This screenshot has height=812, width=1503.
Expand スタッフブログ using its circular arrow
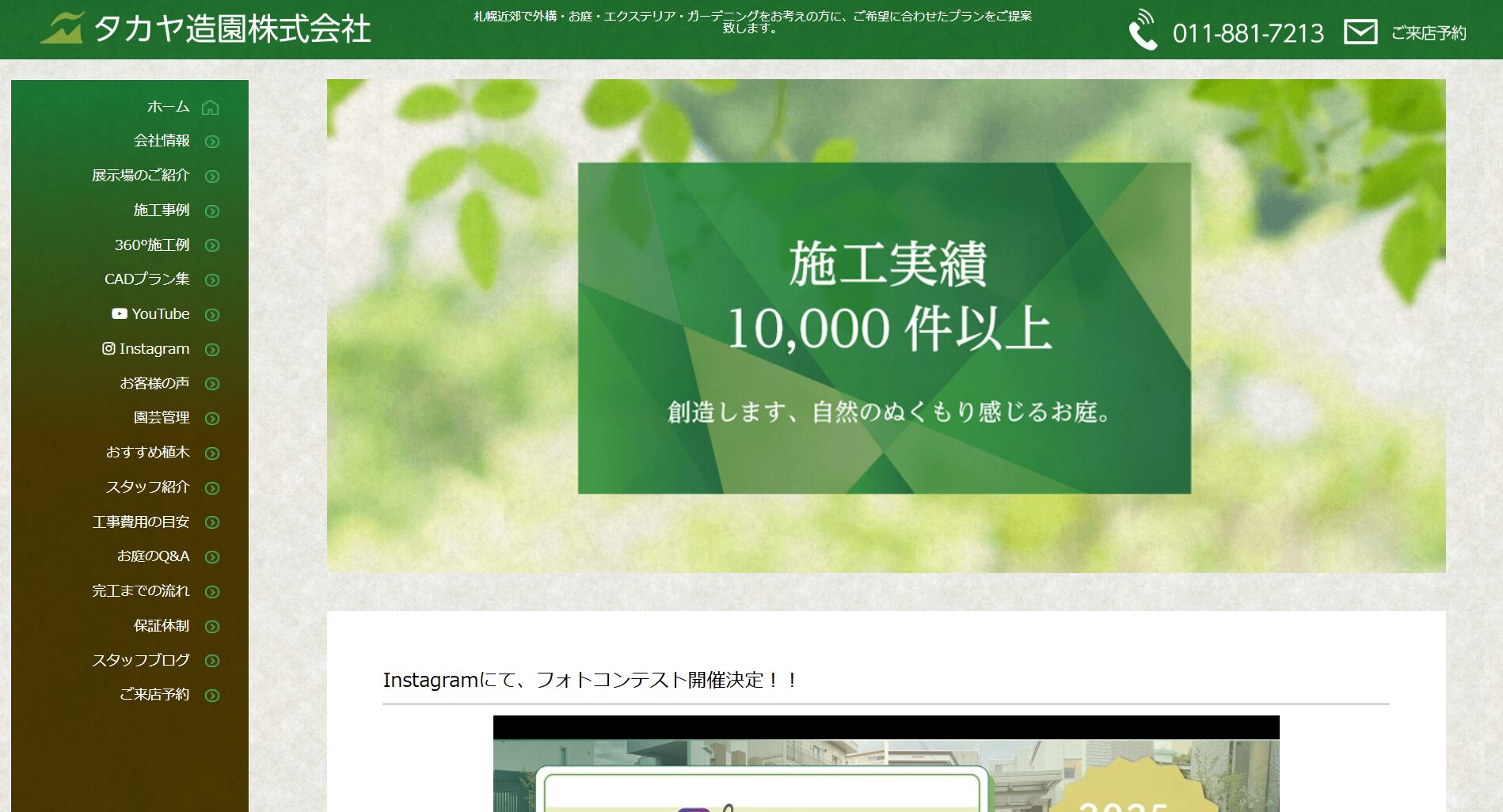tap(211, 661)
